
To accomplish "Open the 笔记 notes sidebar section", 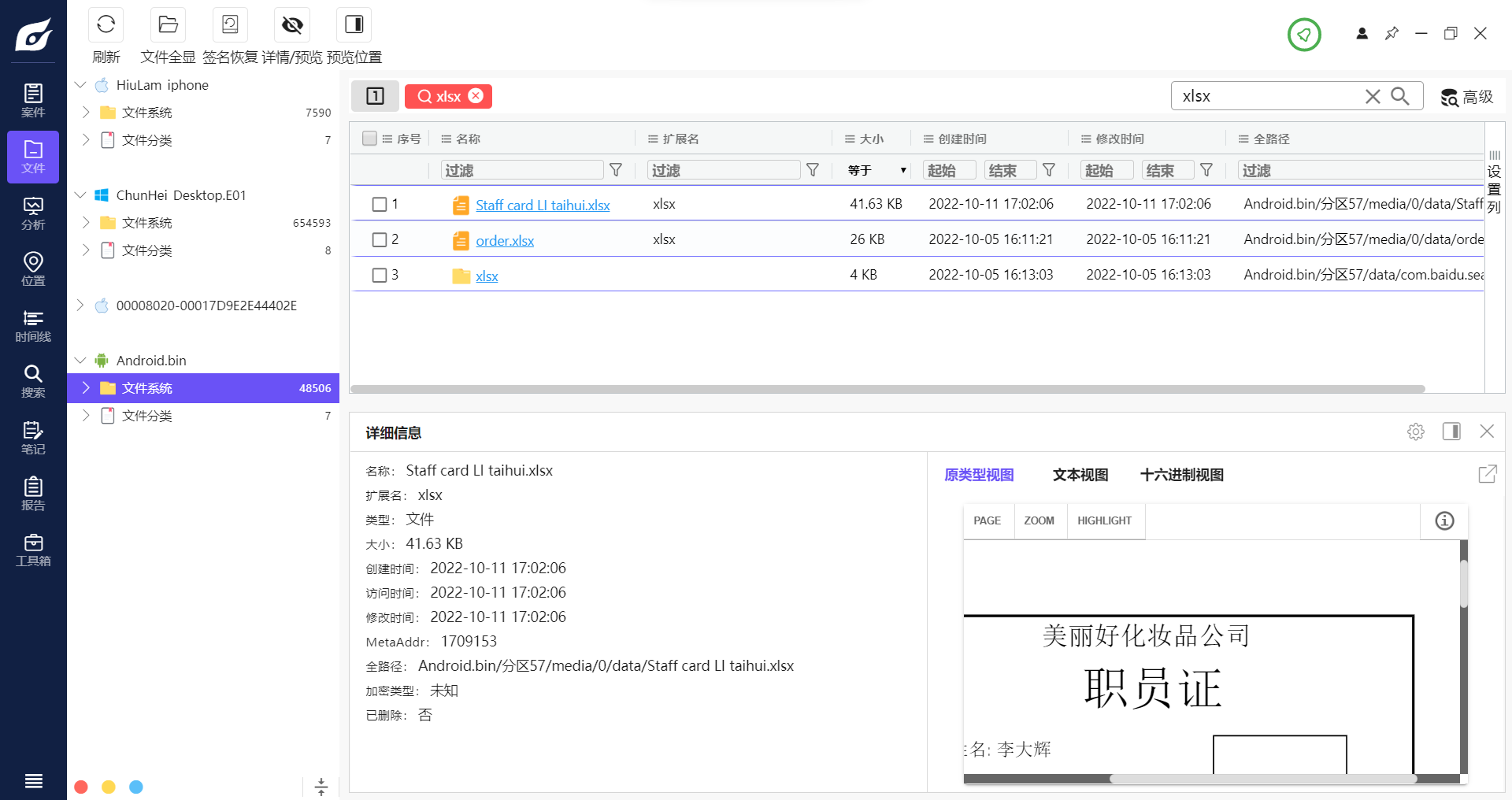I will 33,438.
